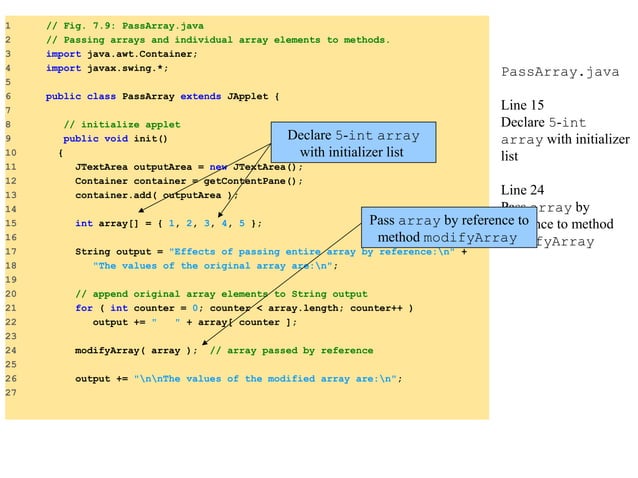Click the string "The values of the original array are:\n"
Viewport: 638px width, 478px height.
point(215,266)
